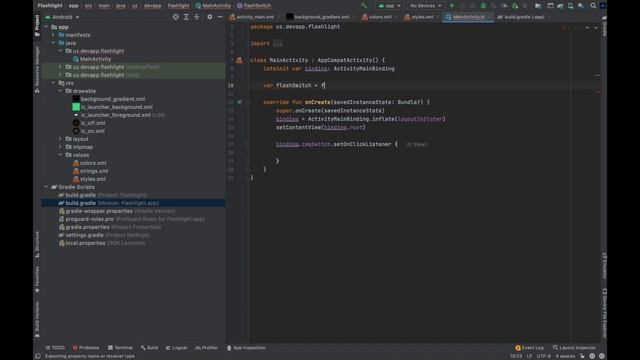Open Resource Manager from left stripe
Image resolution: width=640 pixels, height=360 pixels.
tap(37, 69)
